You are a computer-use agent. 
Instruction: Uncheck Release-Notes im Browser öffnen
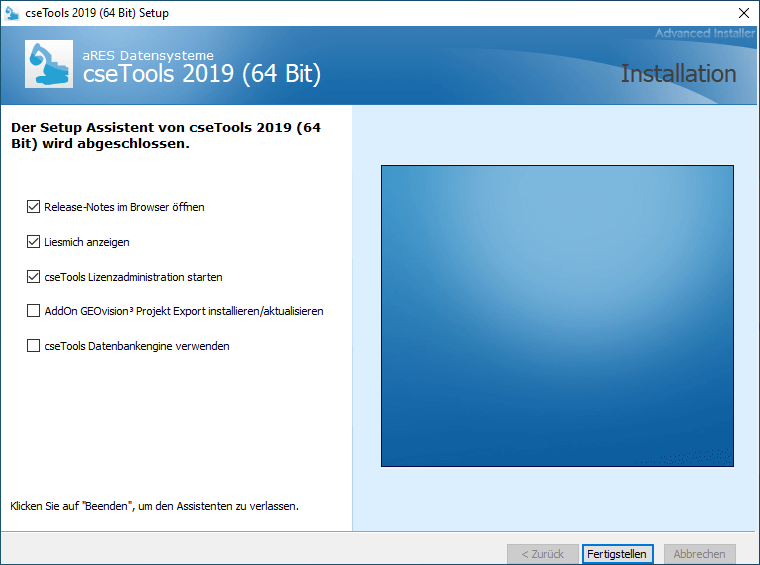pyautogui.click(x=34, y=207)
